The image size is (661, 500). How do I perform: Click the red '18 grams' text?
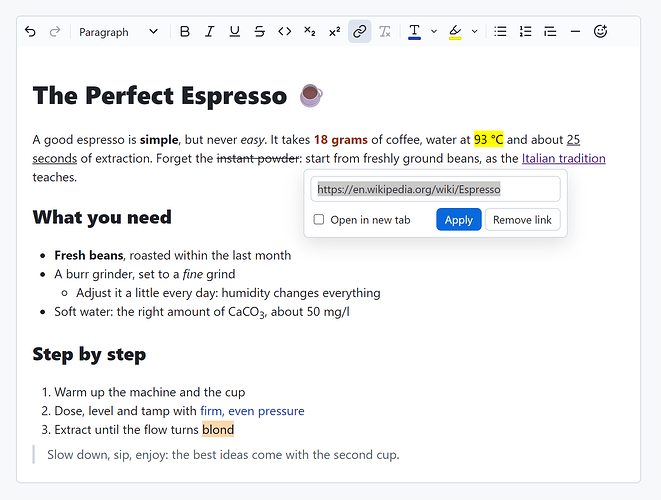(x=341, y=140)
